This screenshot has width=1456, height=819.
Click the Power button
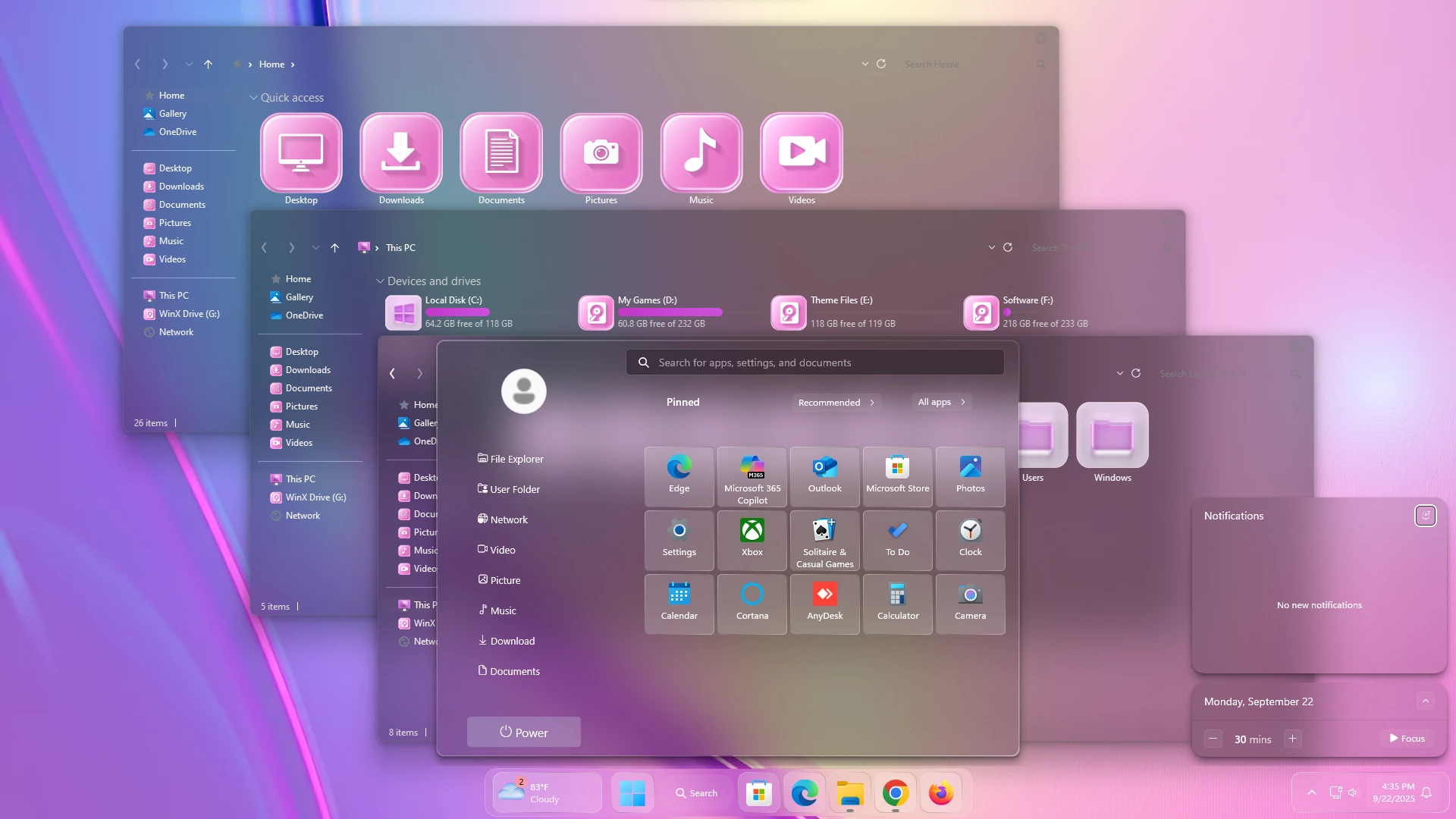click(524, 733)
